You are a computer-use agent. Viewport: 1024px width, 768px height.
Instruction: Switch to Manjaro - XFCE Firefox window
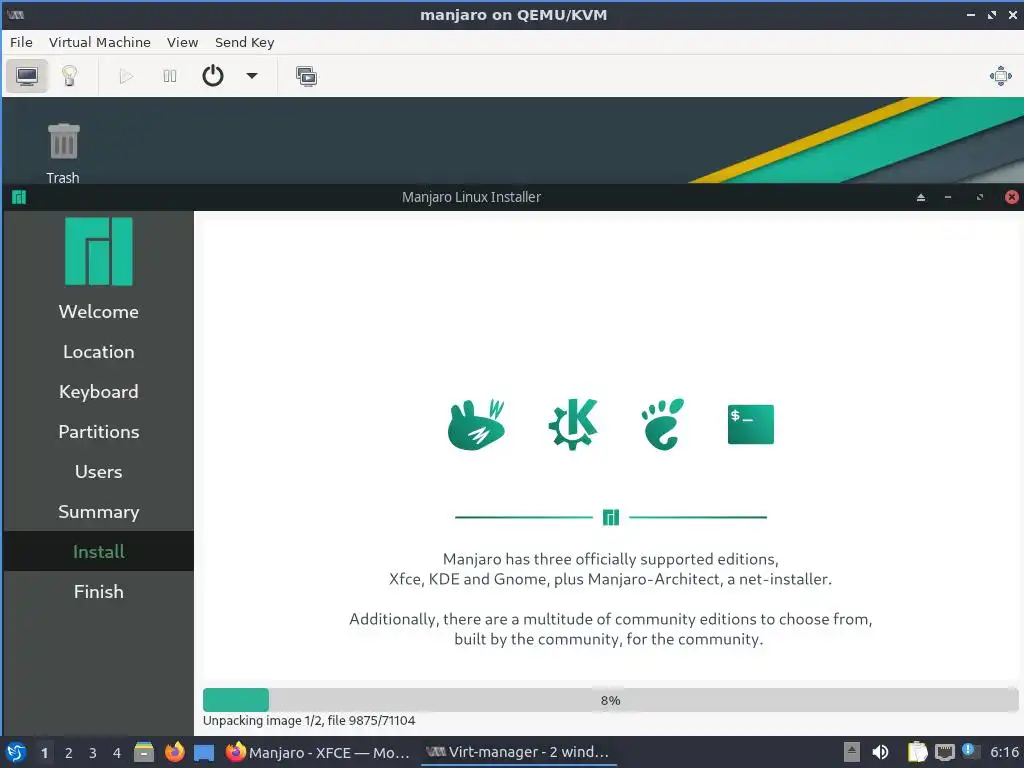click(x=318, y=752)
